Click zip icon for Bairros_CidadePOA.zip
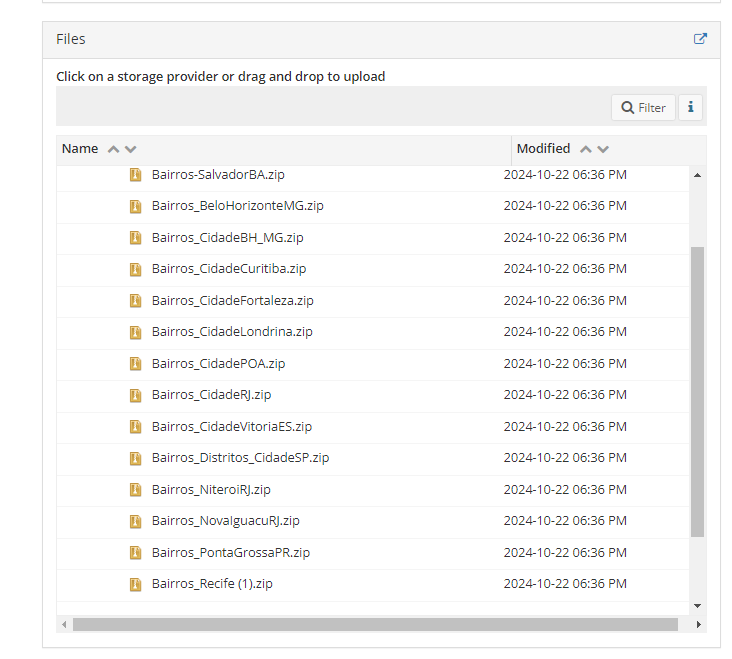The width and height of the screenshot is (732, 659). click(x=135, y=364)
